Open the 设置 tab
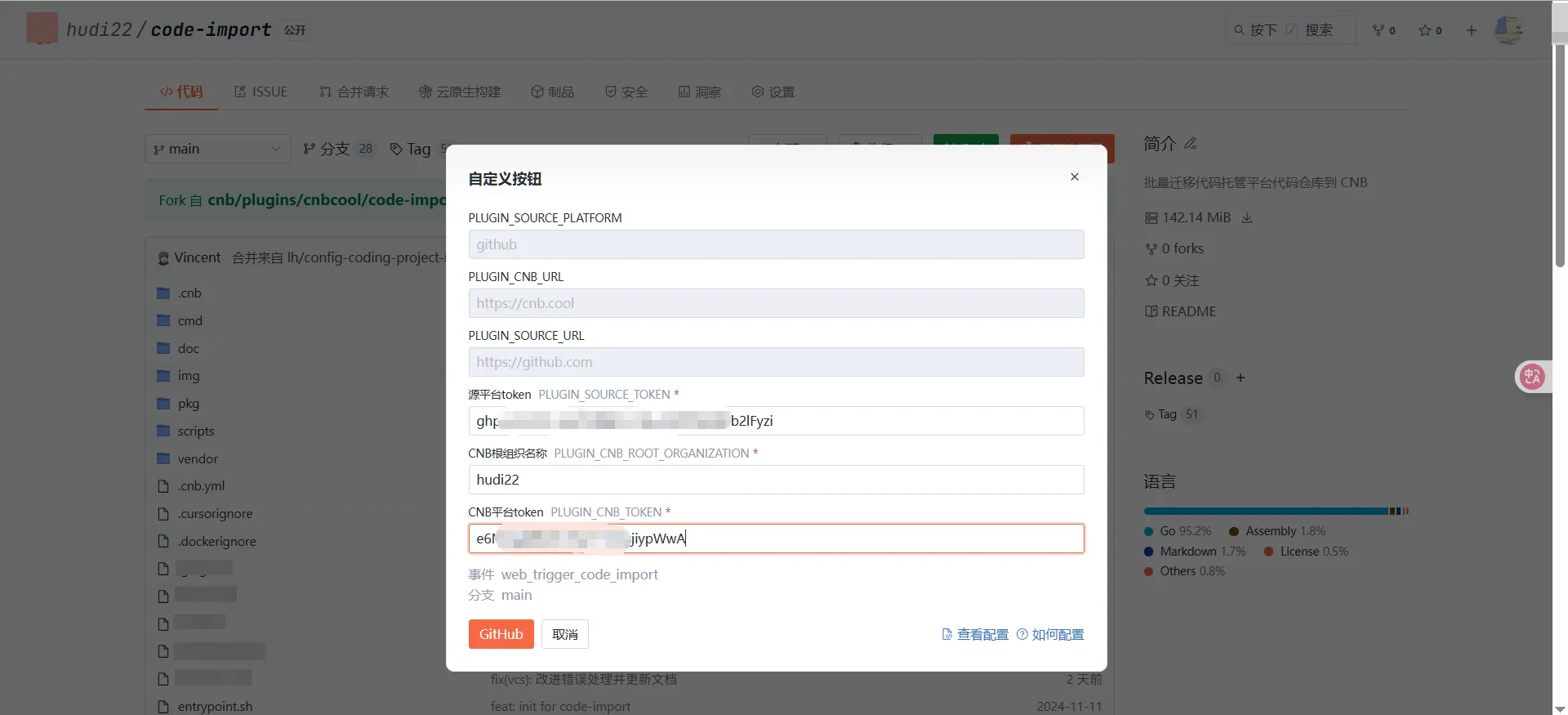This screenshot has width=1568, height=715. pyautogui.click(x=773, y=92)
